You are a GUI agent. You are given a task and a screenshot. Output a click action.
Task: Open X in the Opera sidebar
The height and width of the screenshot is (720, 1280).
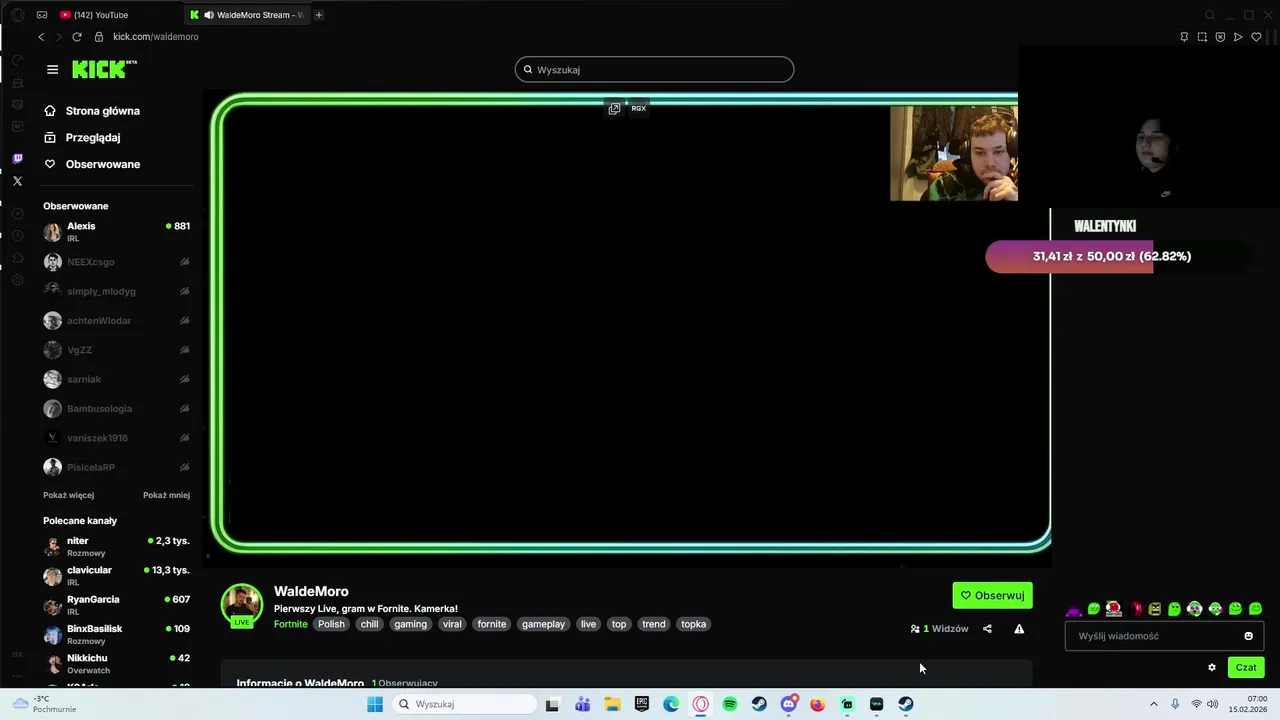point(17,181)
